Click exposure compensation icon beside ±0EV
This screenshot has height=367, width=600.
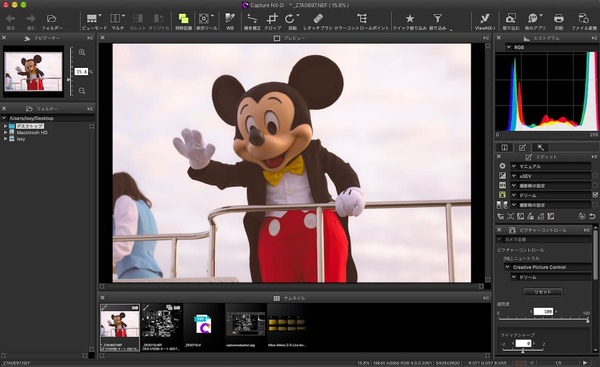(x=502, y=176)
